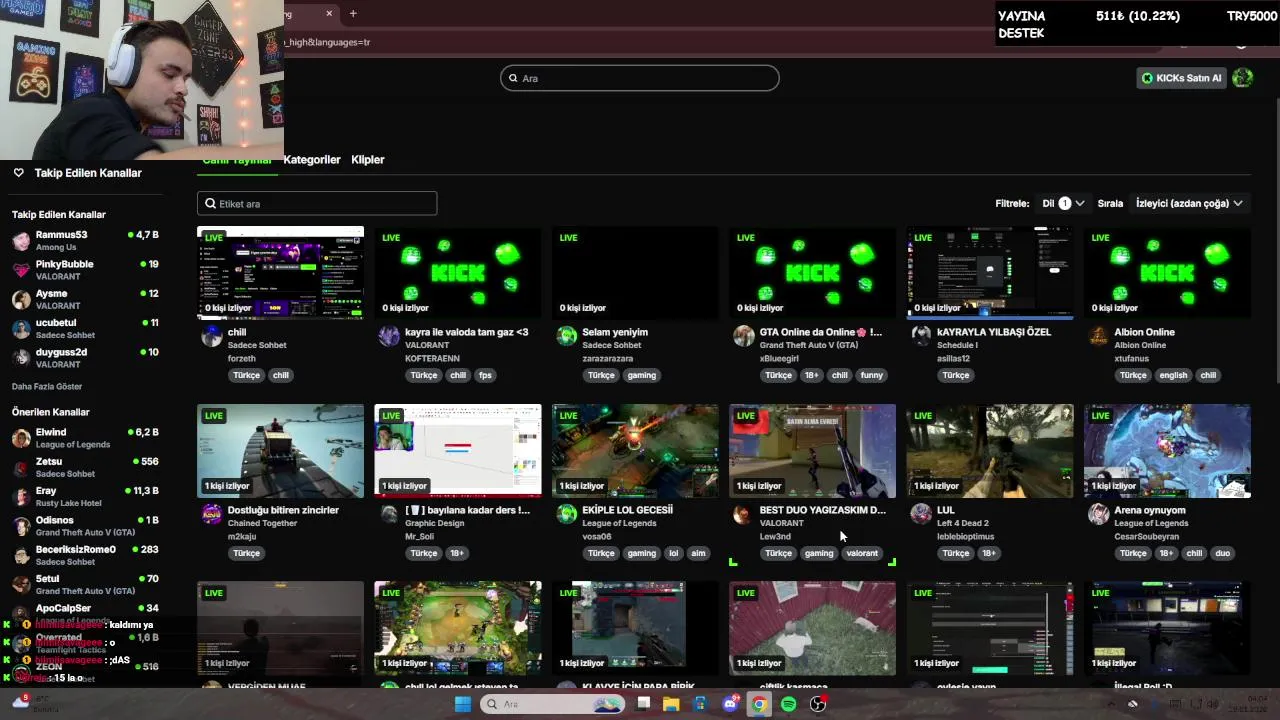
Task: Expand Daha Fazla Göster in followed channels
Action: 47,386
